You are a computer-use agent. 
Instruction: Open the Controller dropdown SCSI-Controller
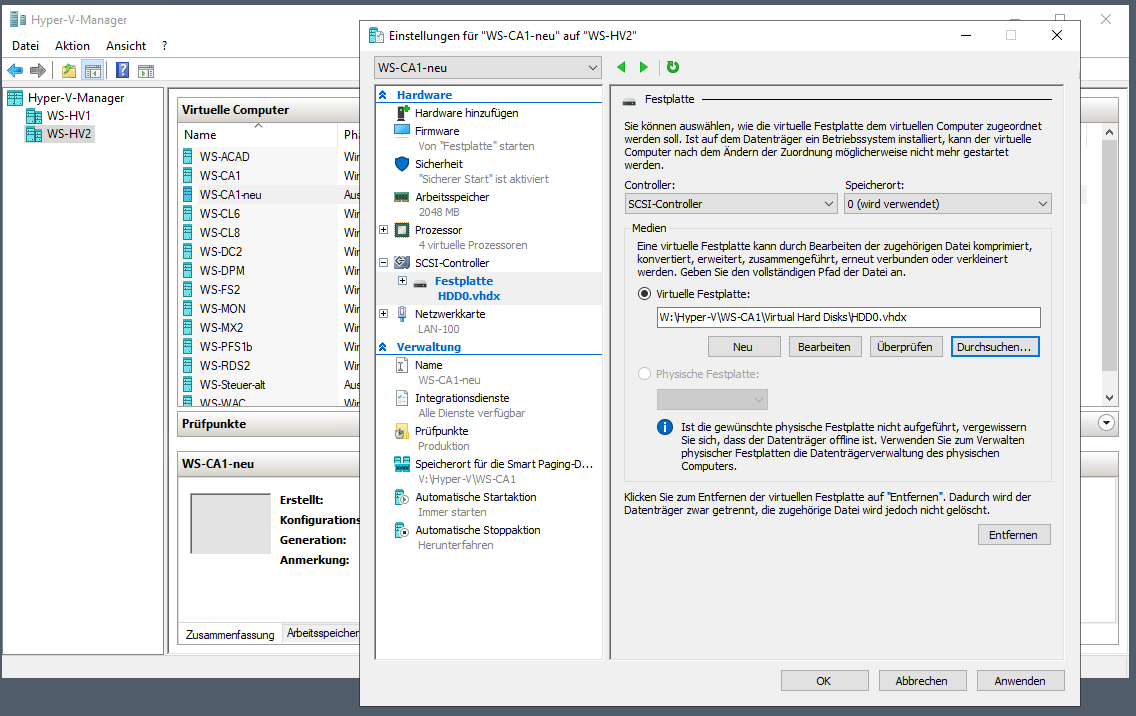click(731, 204)
